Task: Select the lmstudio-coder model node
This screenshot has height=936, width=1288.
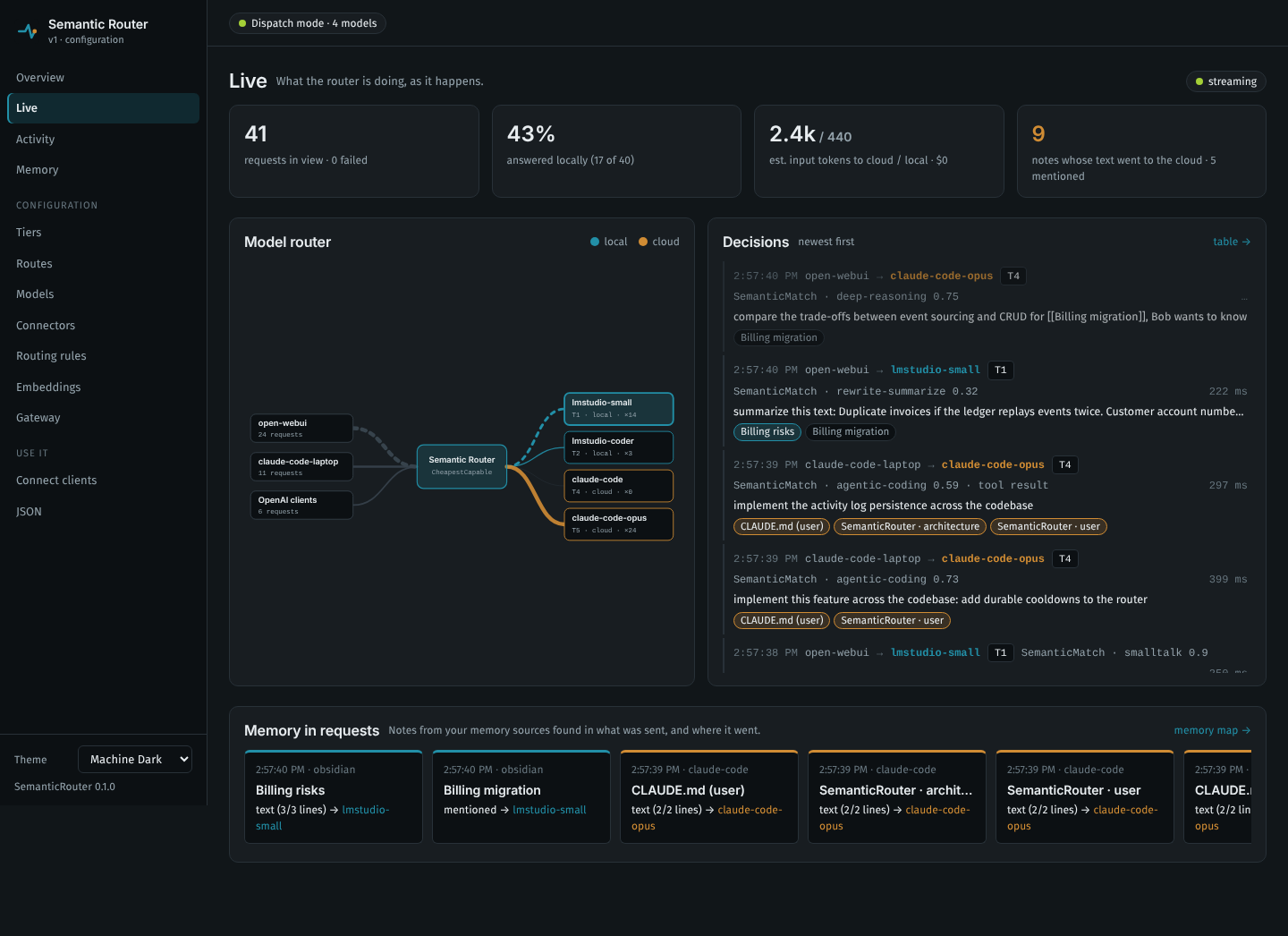Action: (619, 447)
